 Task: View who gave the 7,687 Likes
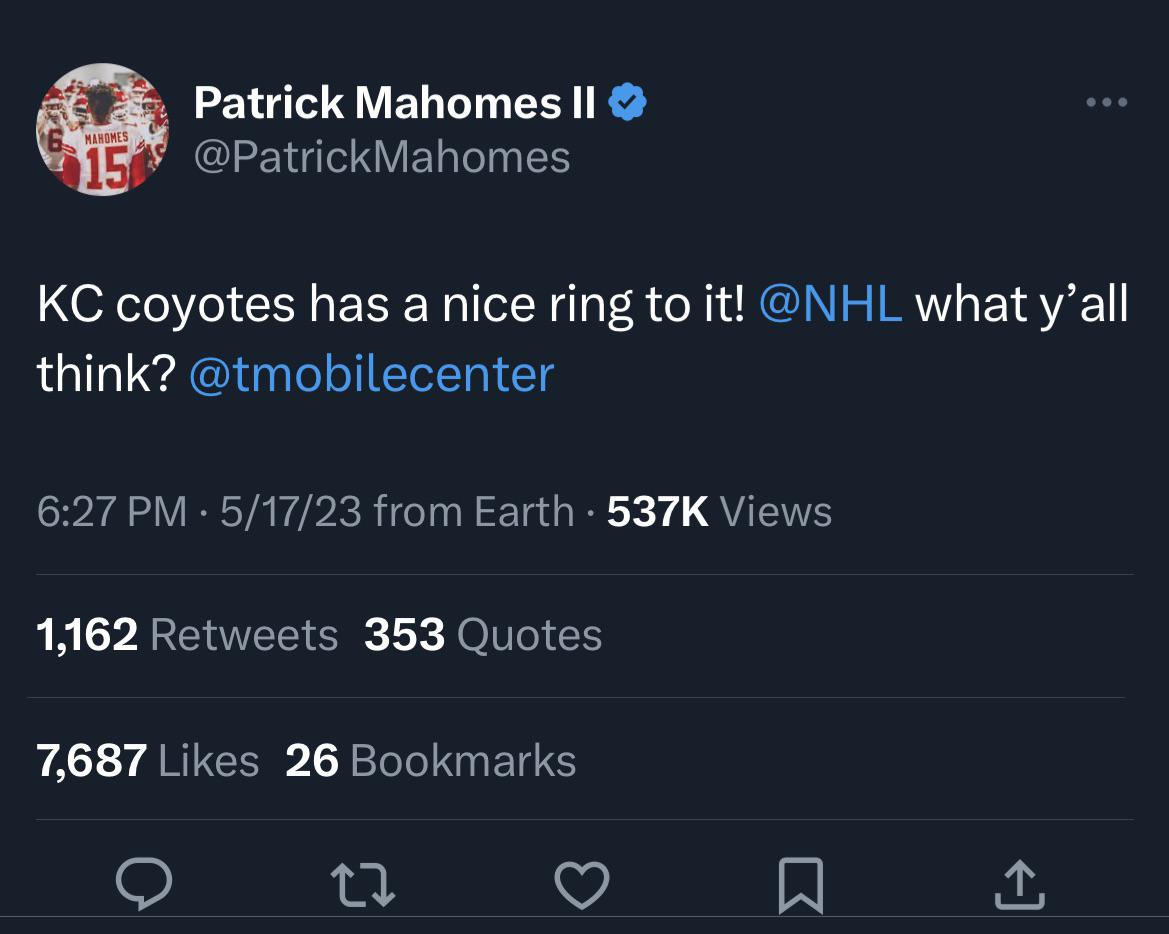[x=147, y=760]
